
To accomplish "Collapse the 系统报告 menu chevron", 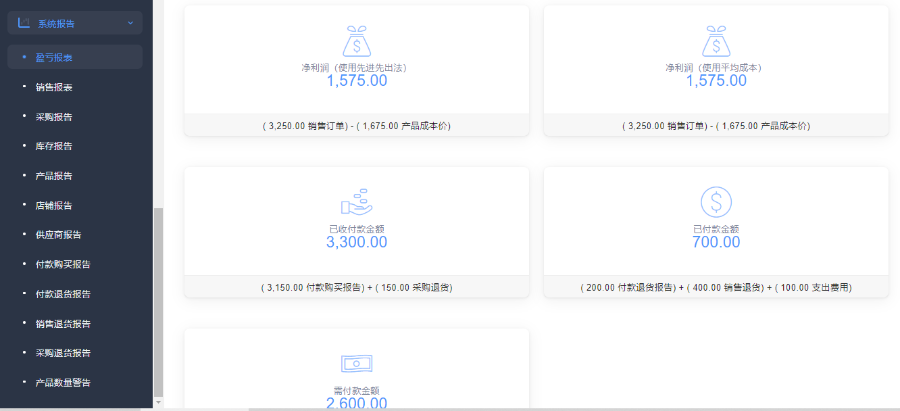I will [x=130, y=23].
